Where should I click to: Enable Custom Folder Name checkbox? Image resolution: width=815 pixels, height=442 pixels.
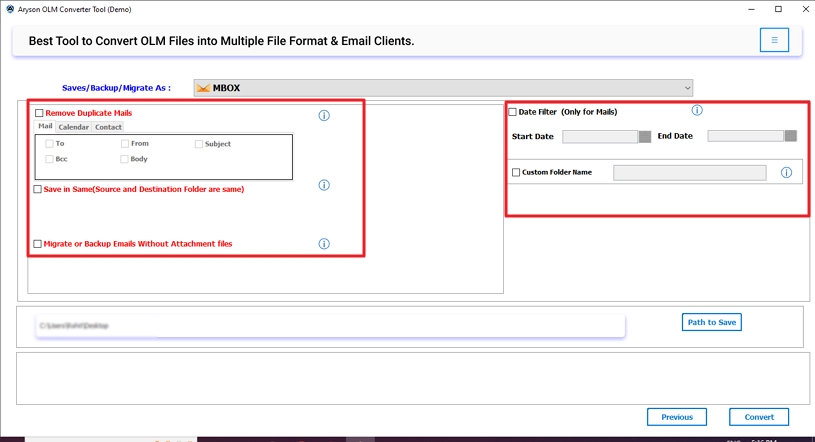516,172
